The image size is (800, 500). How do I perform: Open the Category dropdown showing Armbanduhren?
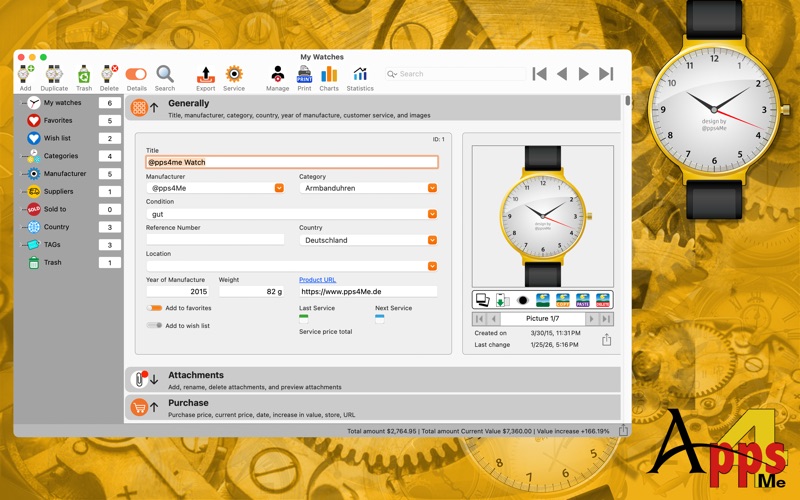click(432, 188)
